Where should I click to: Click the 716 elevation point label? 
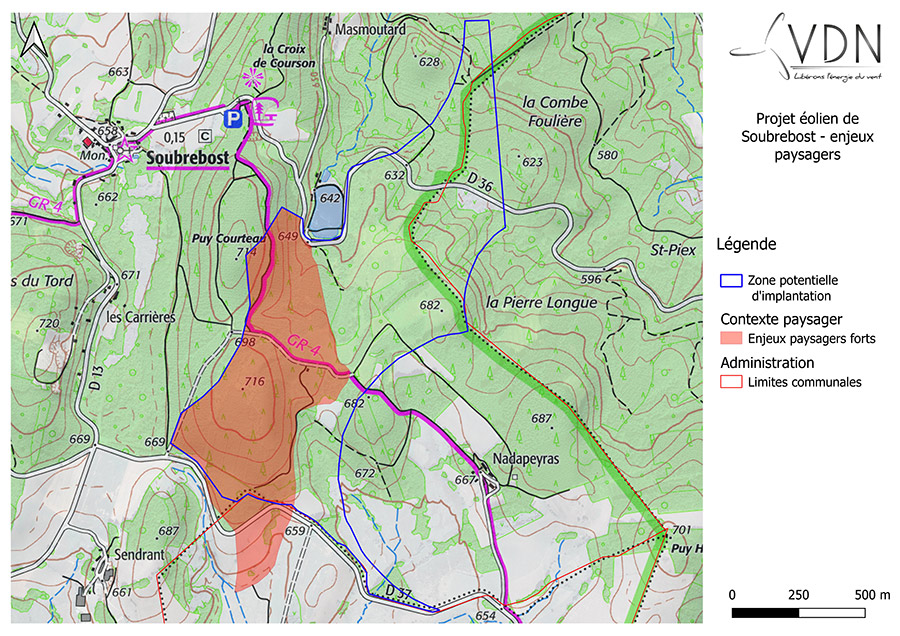click(x=252, y=382)
